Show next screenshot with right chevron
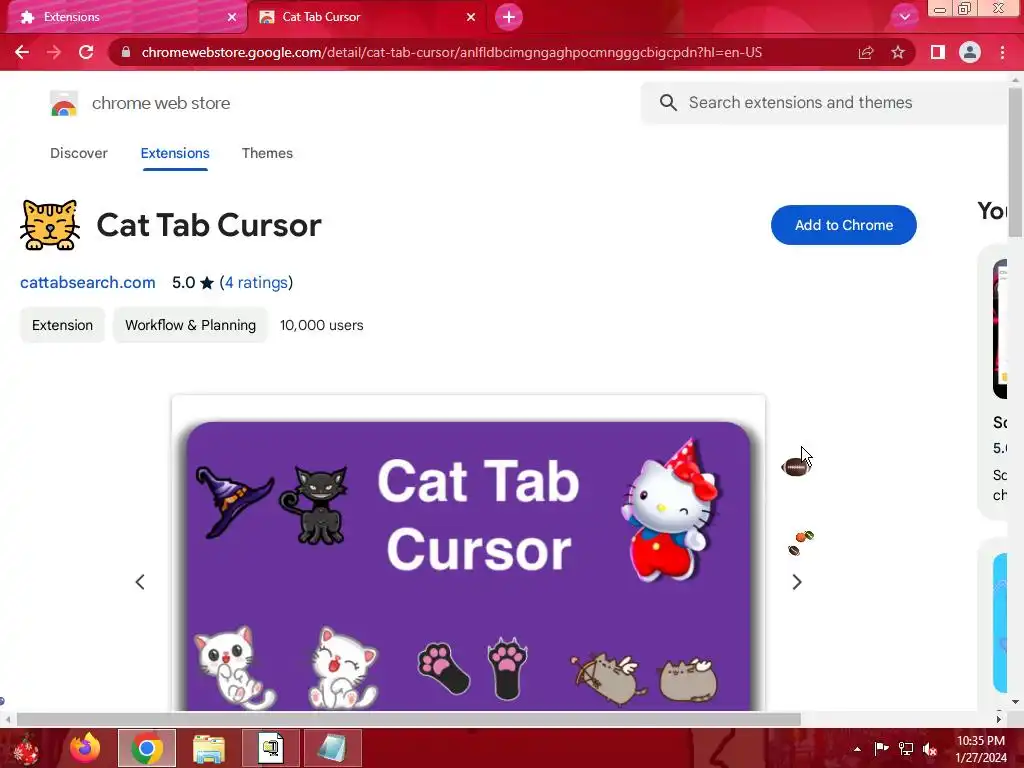Image resolution: width=1024 pixels, height=768 pixels. pos(797,582)
